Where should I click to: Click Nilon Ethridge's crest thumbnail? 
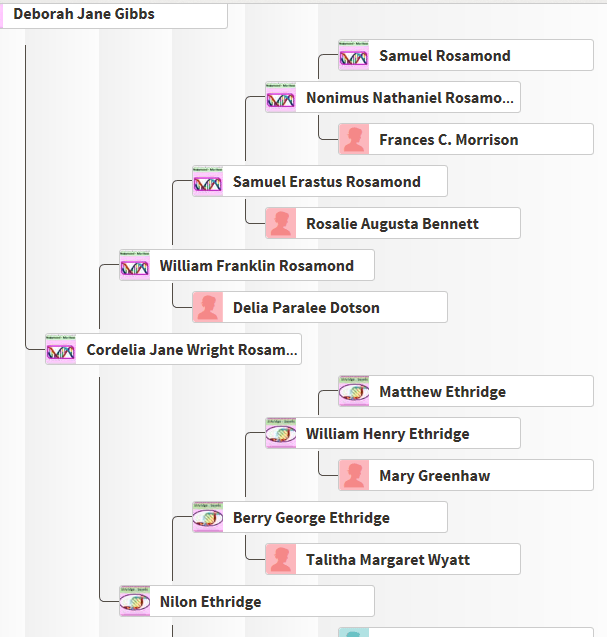pyautogui.click(x=135, y=602)
